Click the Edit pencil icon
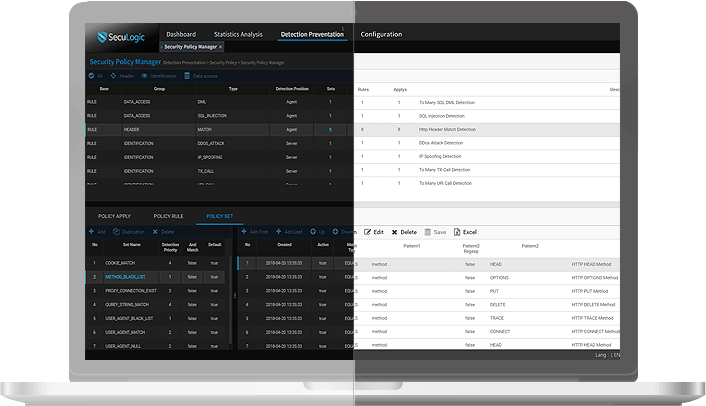The width and height of the screenshot is (706, 406). pyautogui.click(x=367, y=231)
